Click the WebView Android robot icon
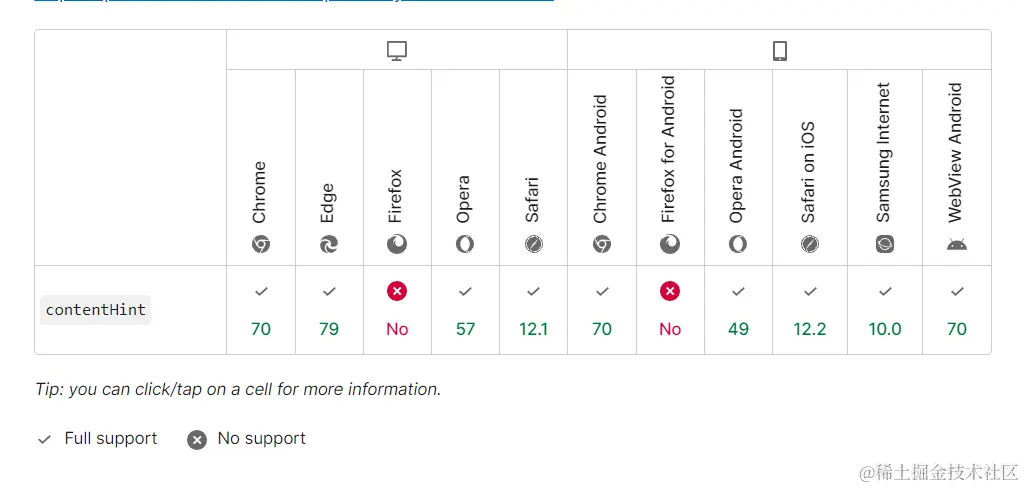This screenshot has width=1025, height=489. 956,244
